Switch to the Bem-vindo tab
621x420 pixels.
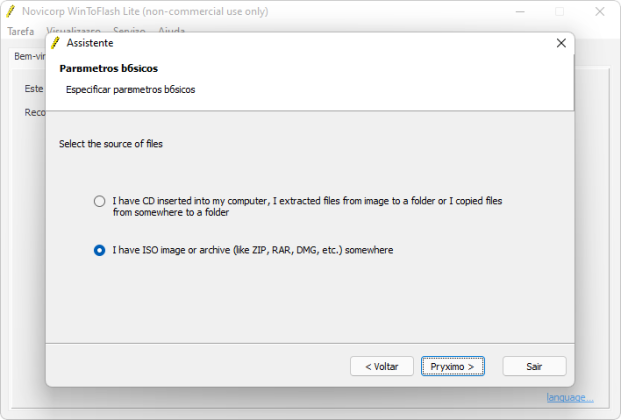29,56
